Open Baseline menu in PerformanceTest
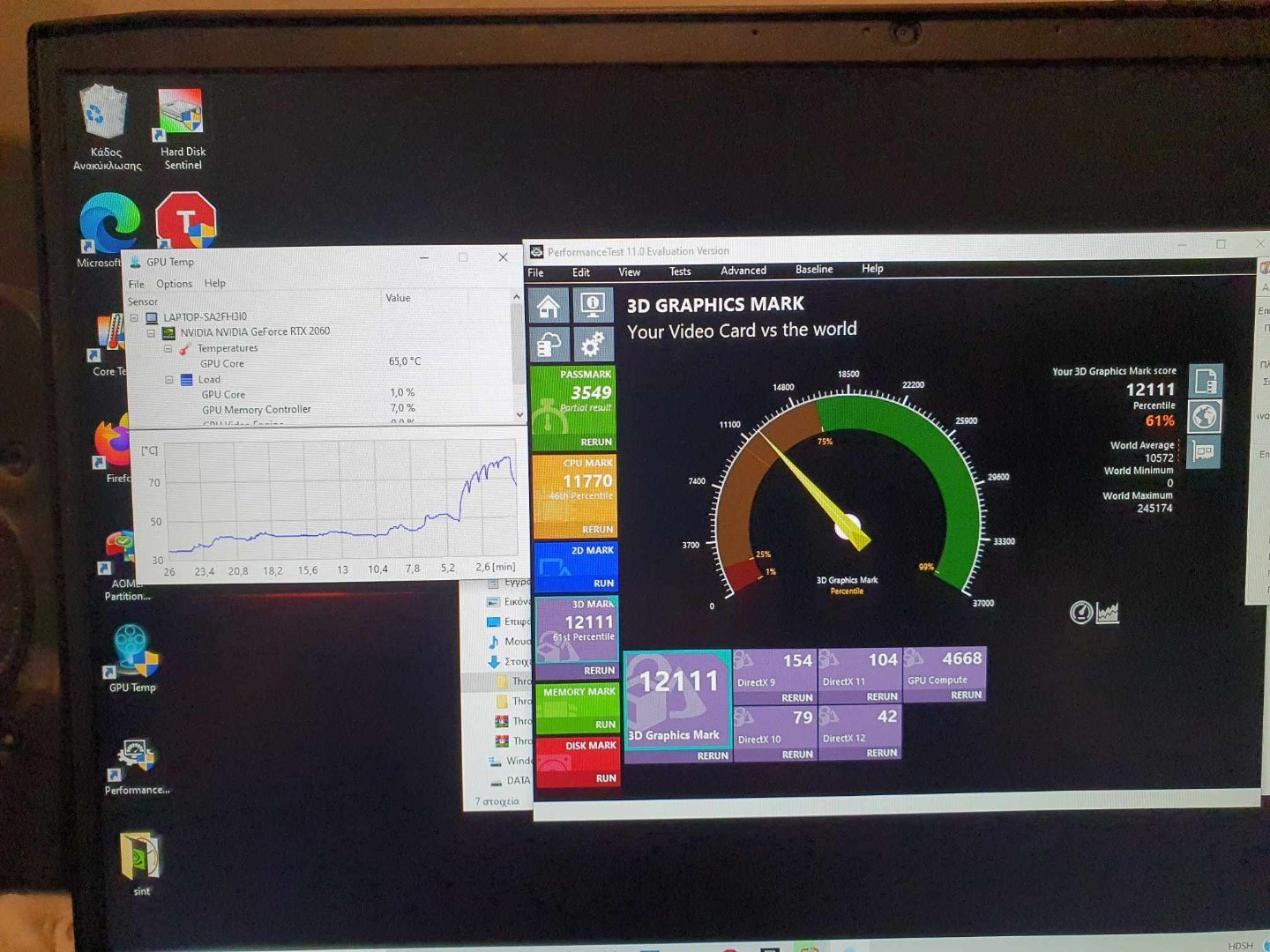 tap(813, 270)
